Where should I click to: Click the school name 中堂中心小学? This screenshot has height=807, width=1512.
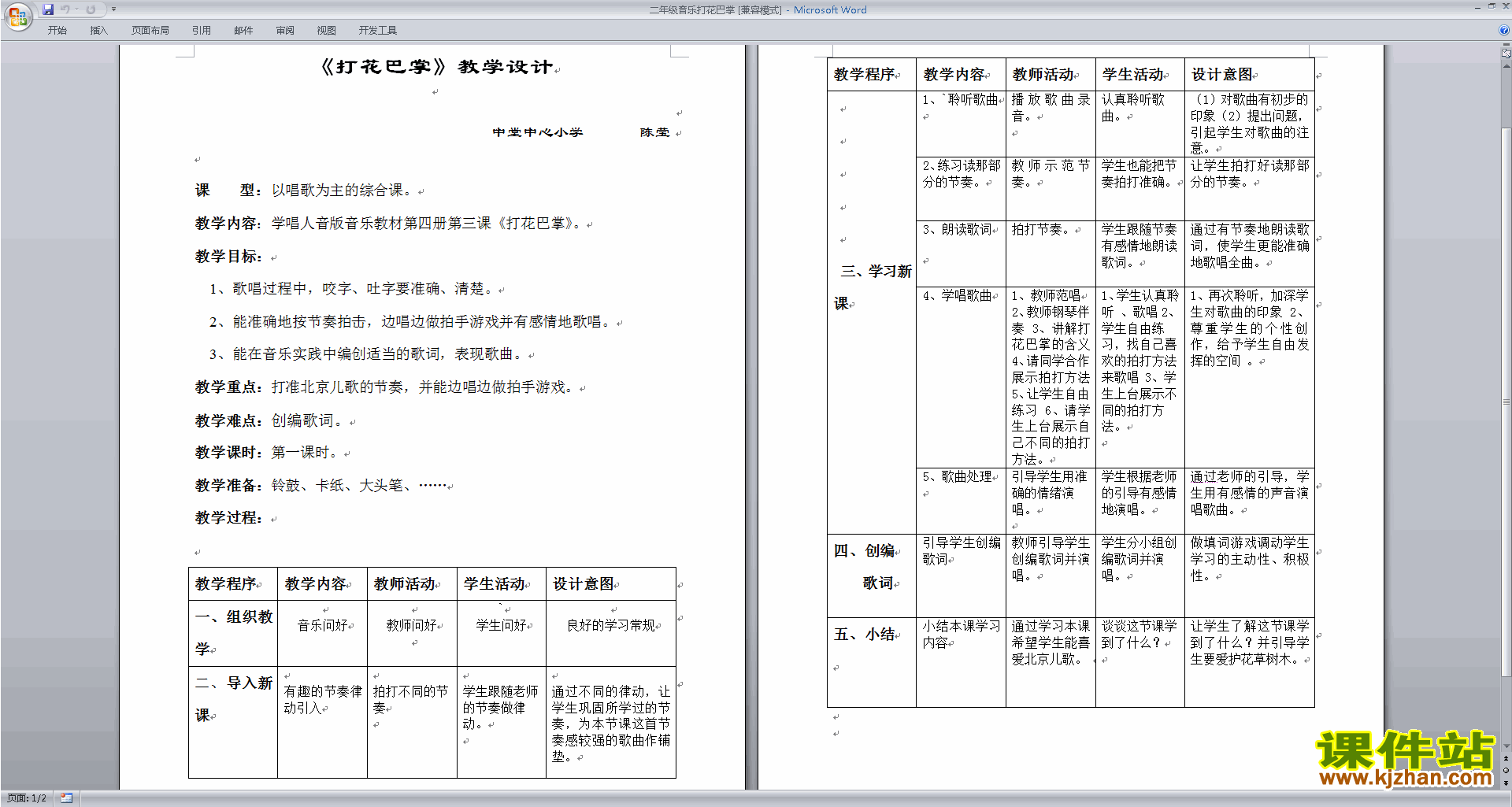(538, 132)
